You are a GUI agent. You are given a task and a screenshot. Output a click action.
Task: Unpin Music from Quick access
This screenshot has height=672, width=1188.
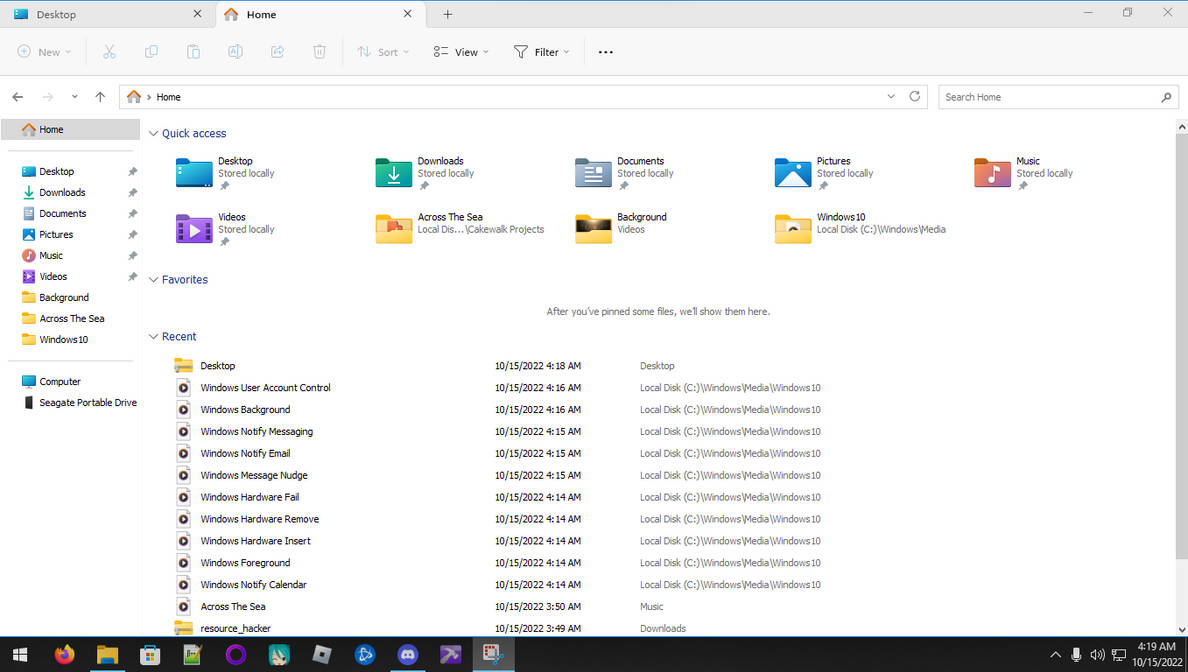tap(1024, 184)
